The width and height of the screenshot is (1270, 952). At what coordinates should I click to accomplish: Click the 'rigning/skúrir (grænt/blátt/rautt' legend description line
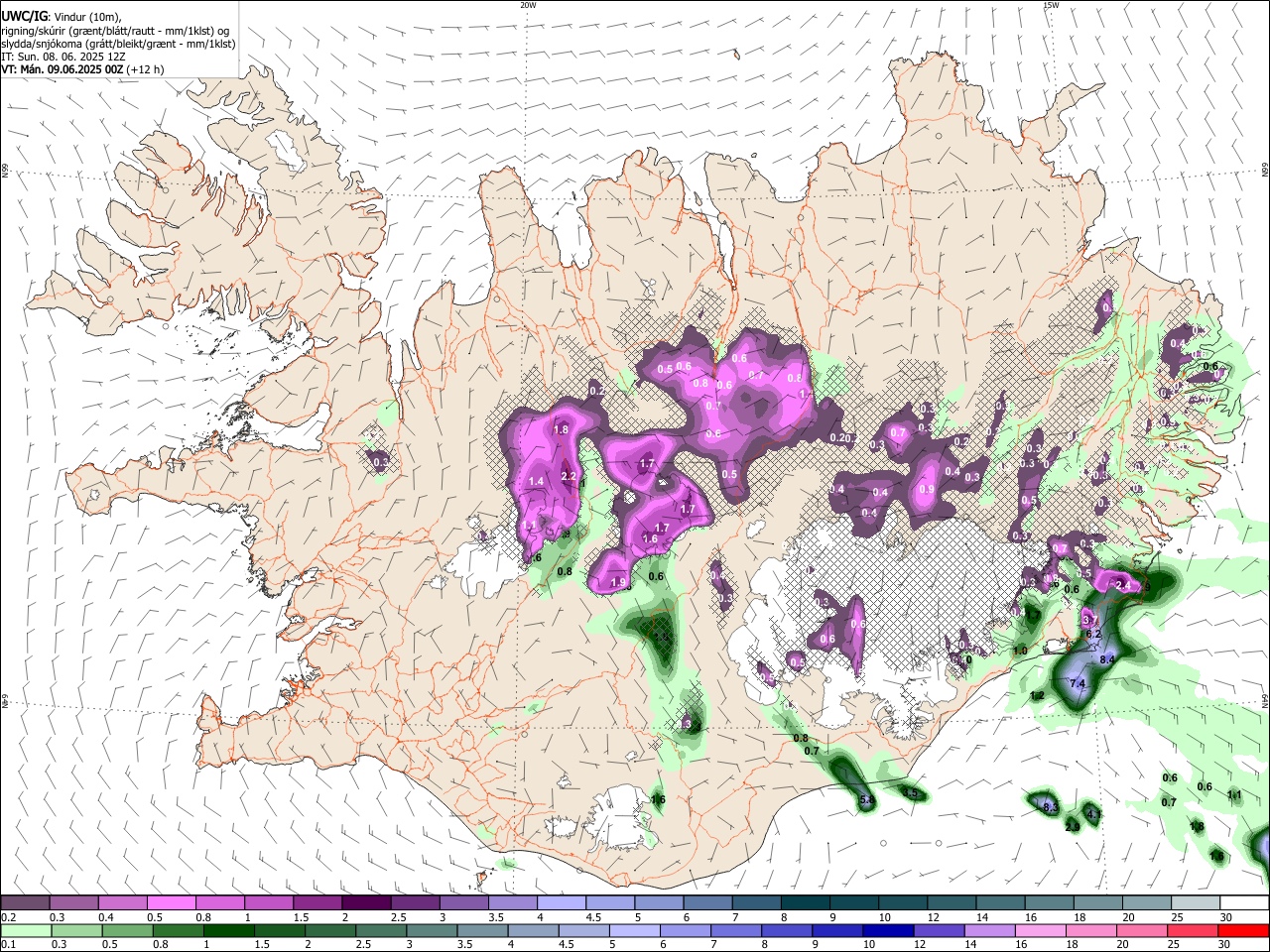pos(115,31)
